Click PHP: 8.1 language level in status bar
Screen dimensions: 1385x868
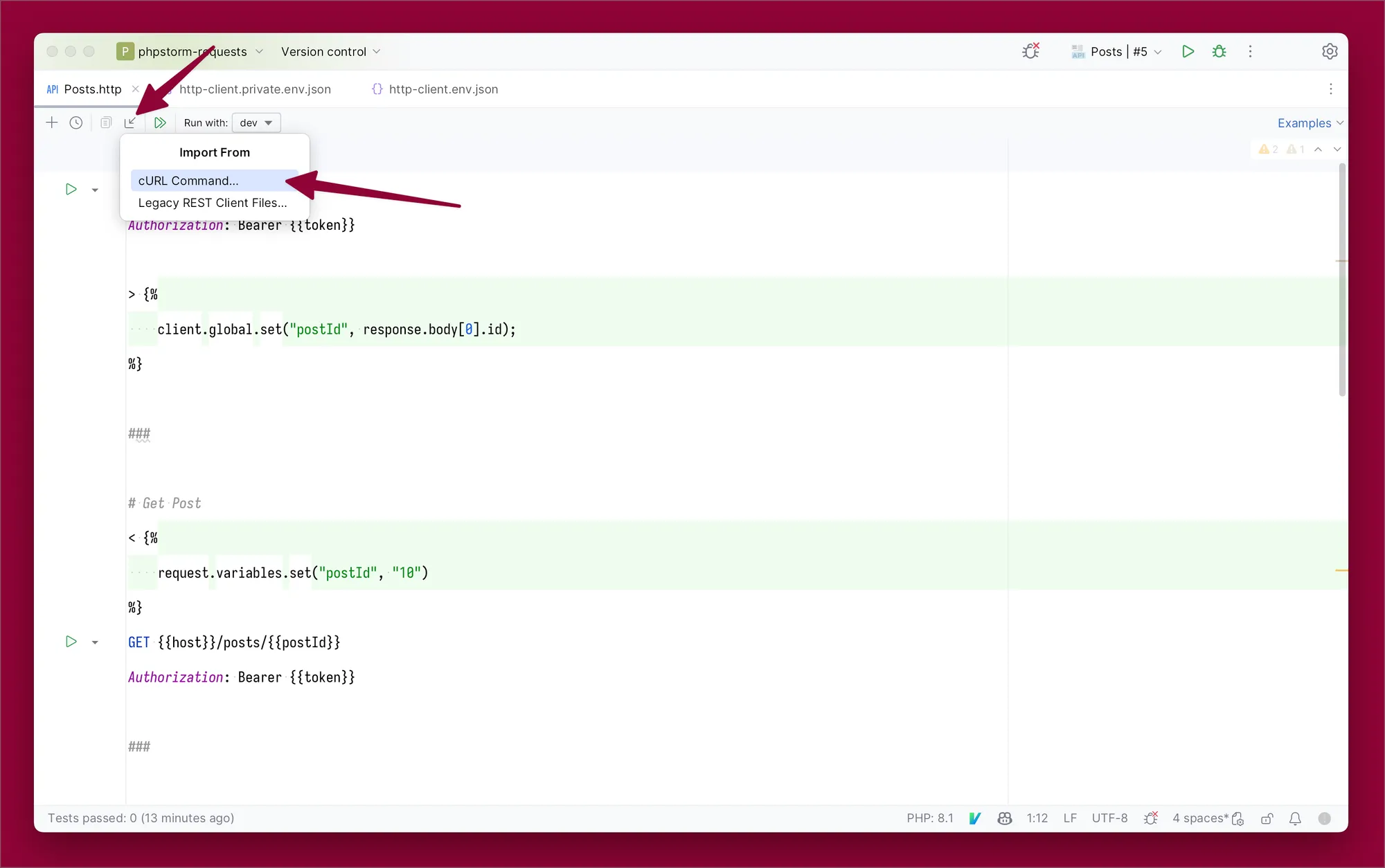click(x=930, y=818)
